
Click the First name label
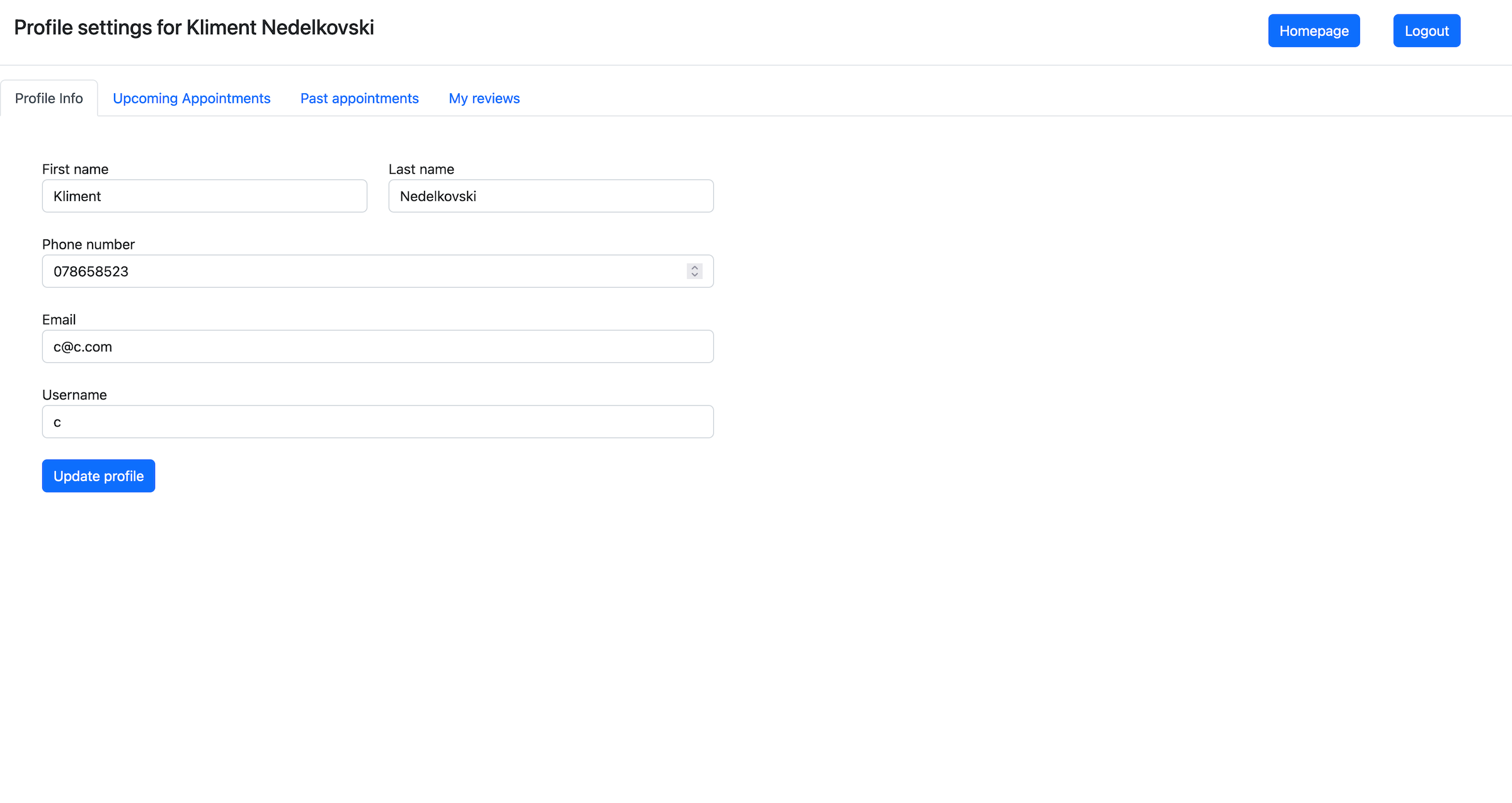pos(75,169)
